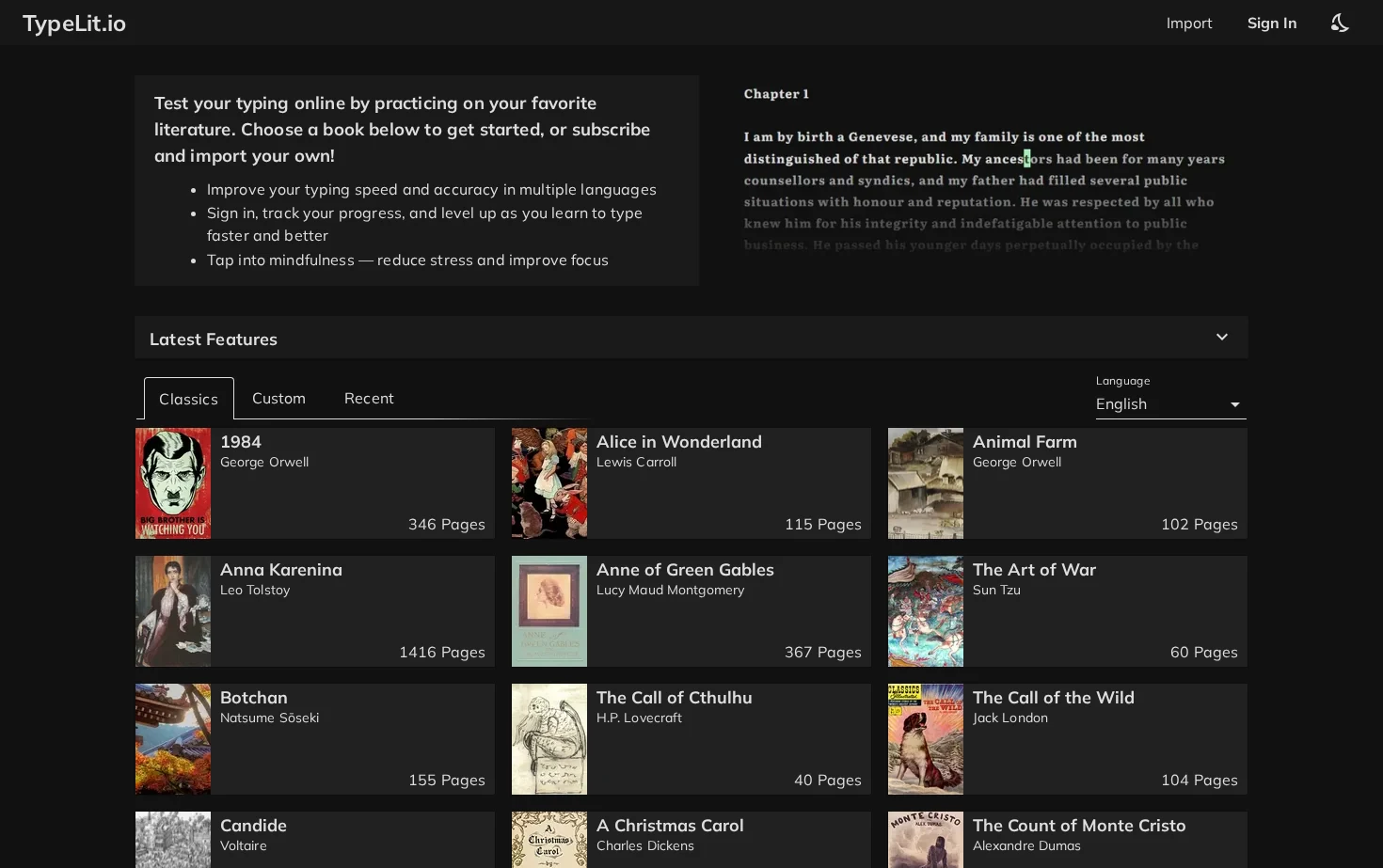
Task: Click The Count of Monte Cristo title
Action: 1079,826
